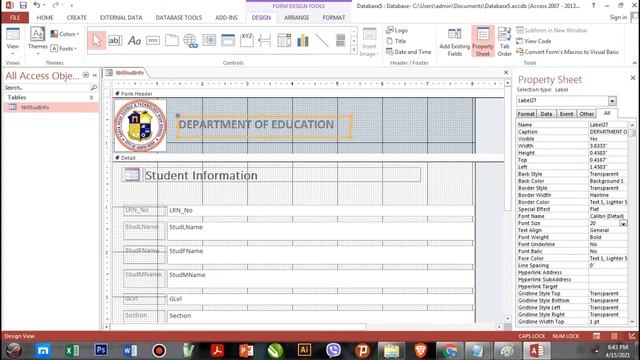
Task: Click View Code
Action: [x=533, y=41]
